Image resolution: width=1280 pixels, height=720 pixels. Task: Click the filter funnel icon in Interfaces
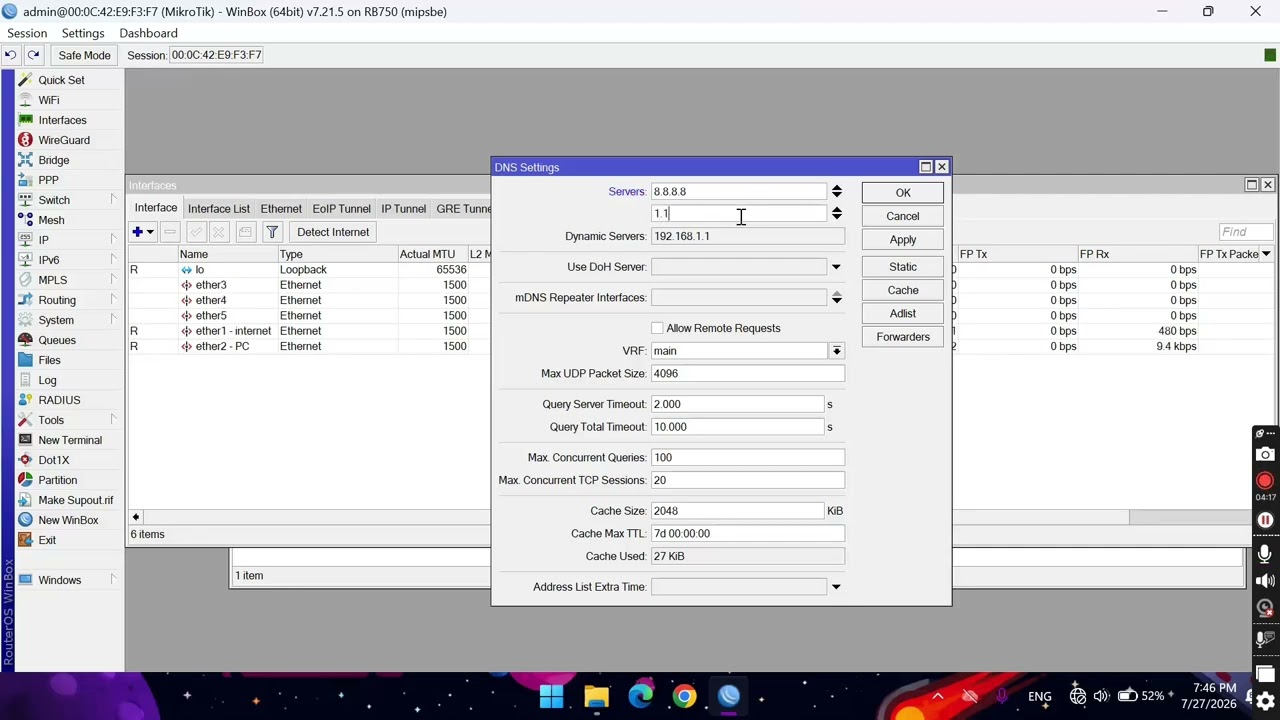click(x=272, y=232)
